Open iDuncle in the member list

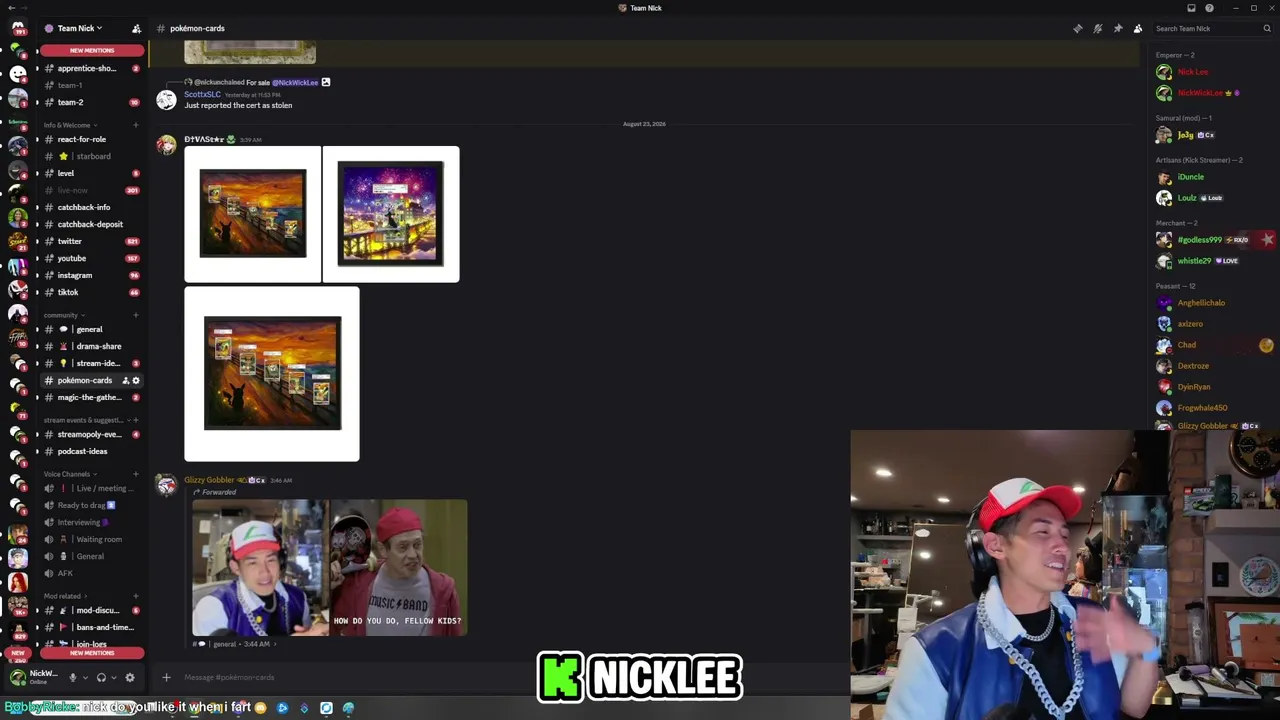[1191, 177]
